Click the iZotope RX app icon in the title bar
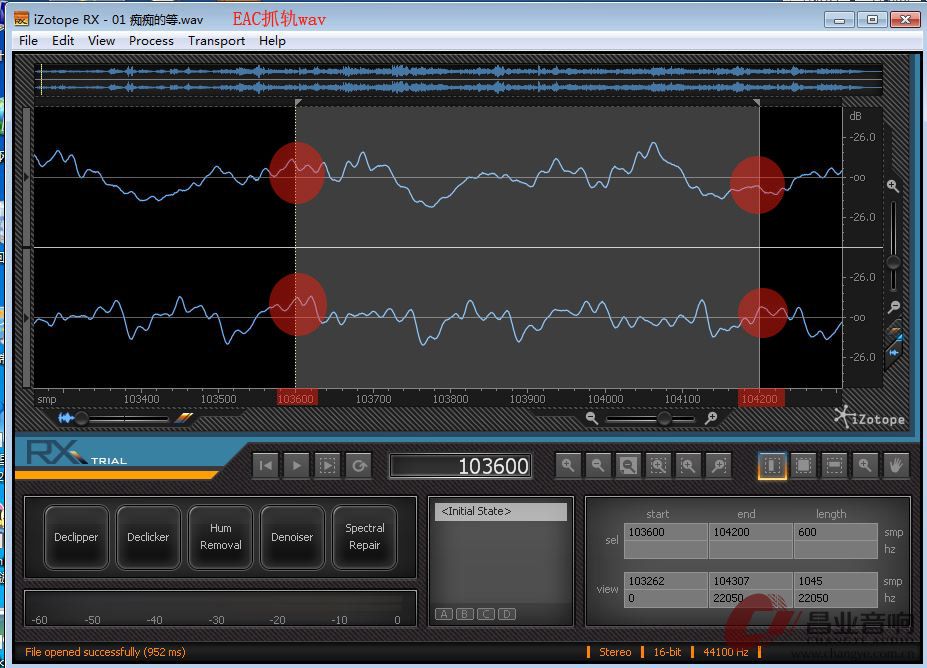This screenshot has height=668, width=927. coord(21,19)
